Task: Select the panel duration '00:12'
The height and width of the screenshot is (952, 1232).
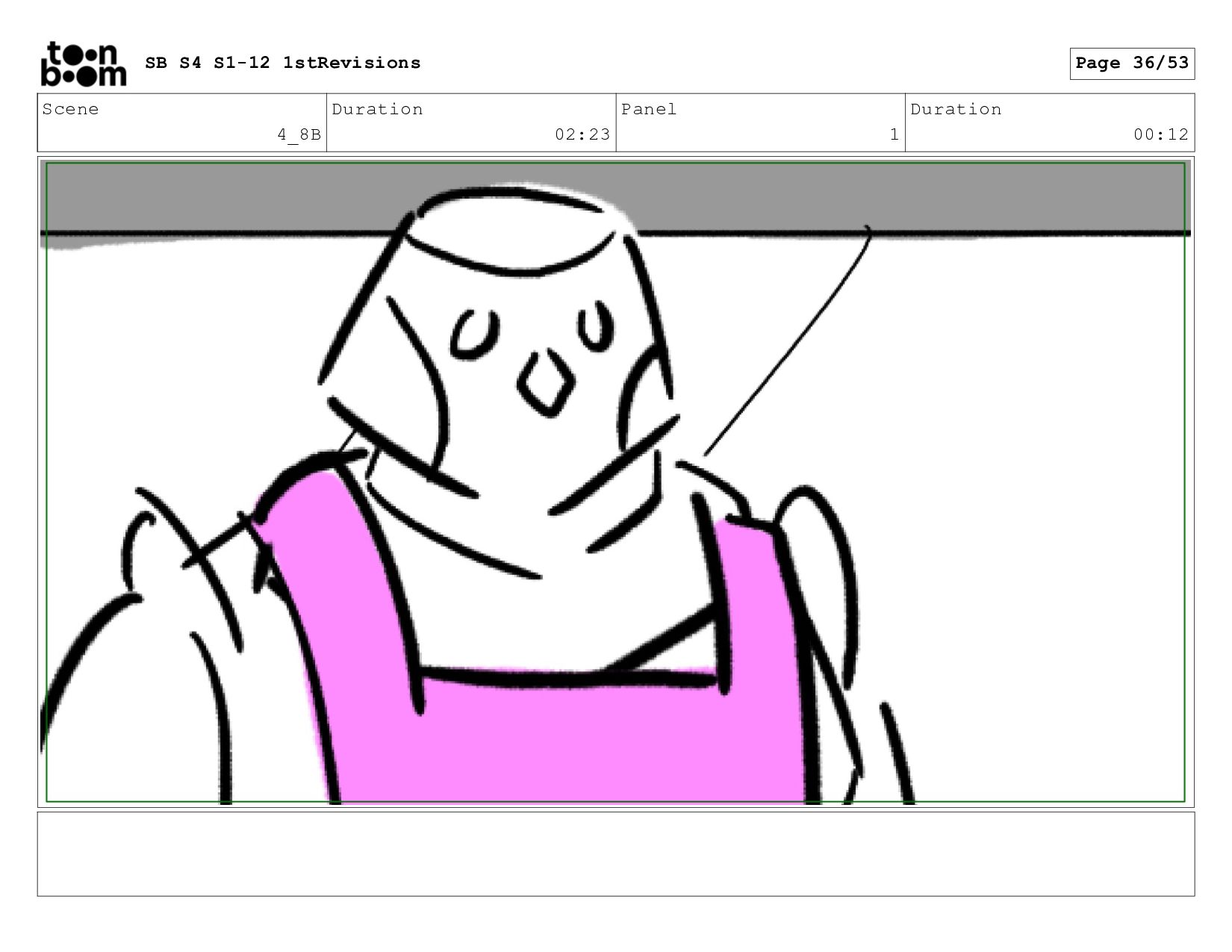Action: pos(1160,134)
